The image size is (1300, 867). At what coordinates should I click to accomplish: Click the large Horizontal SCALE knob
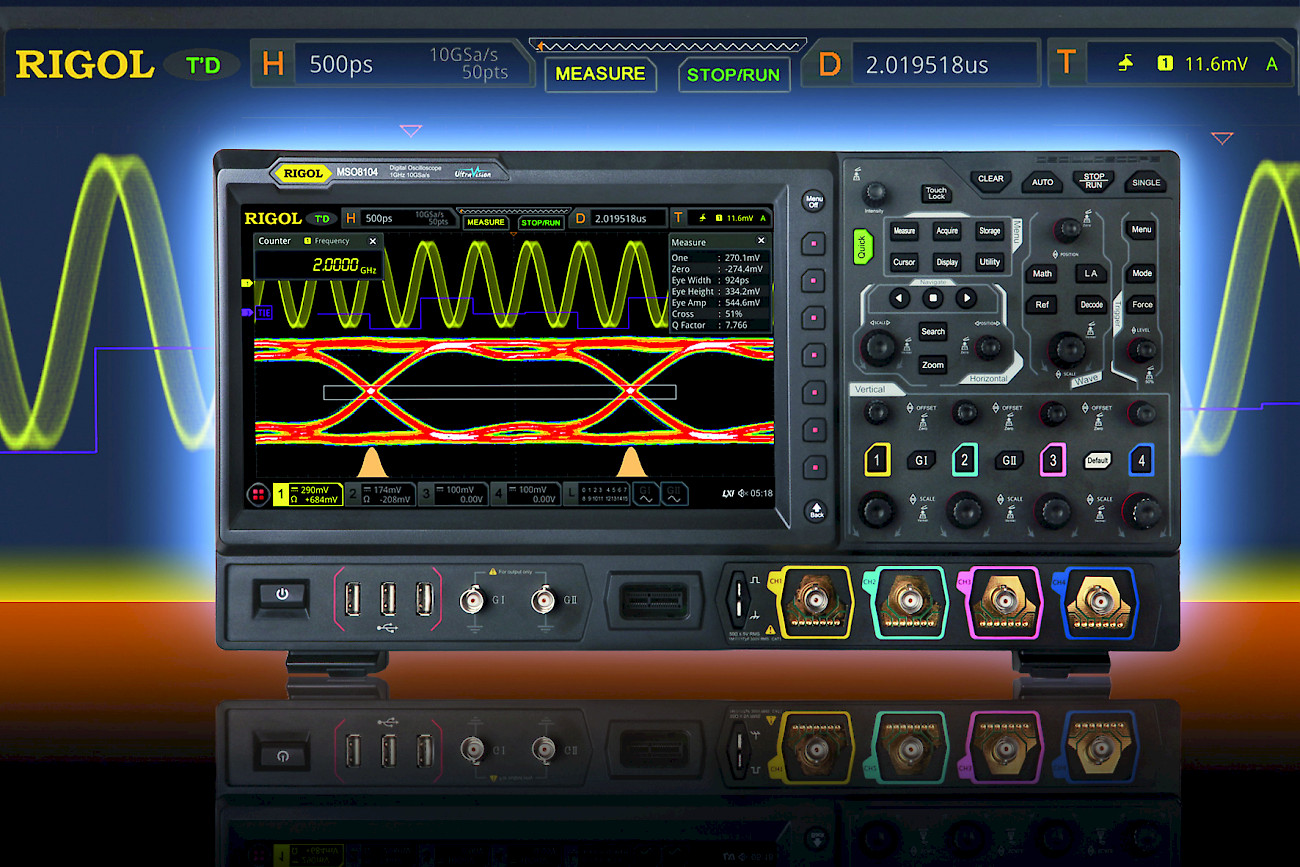879,347
